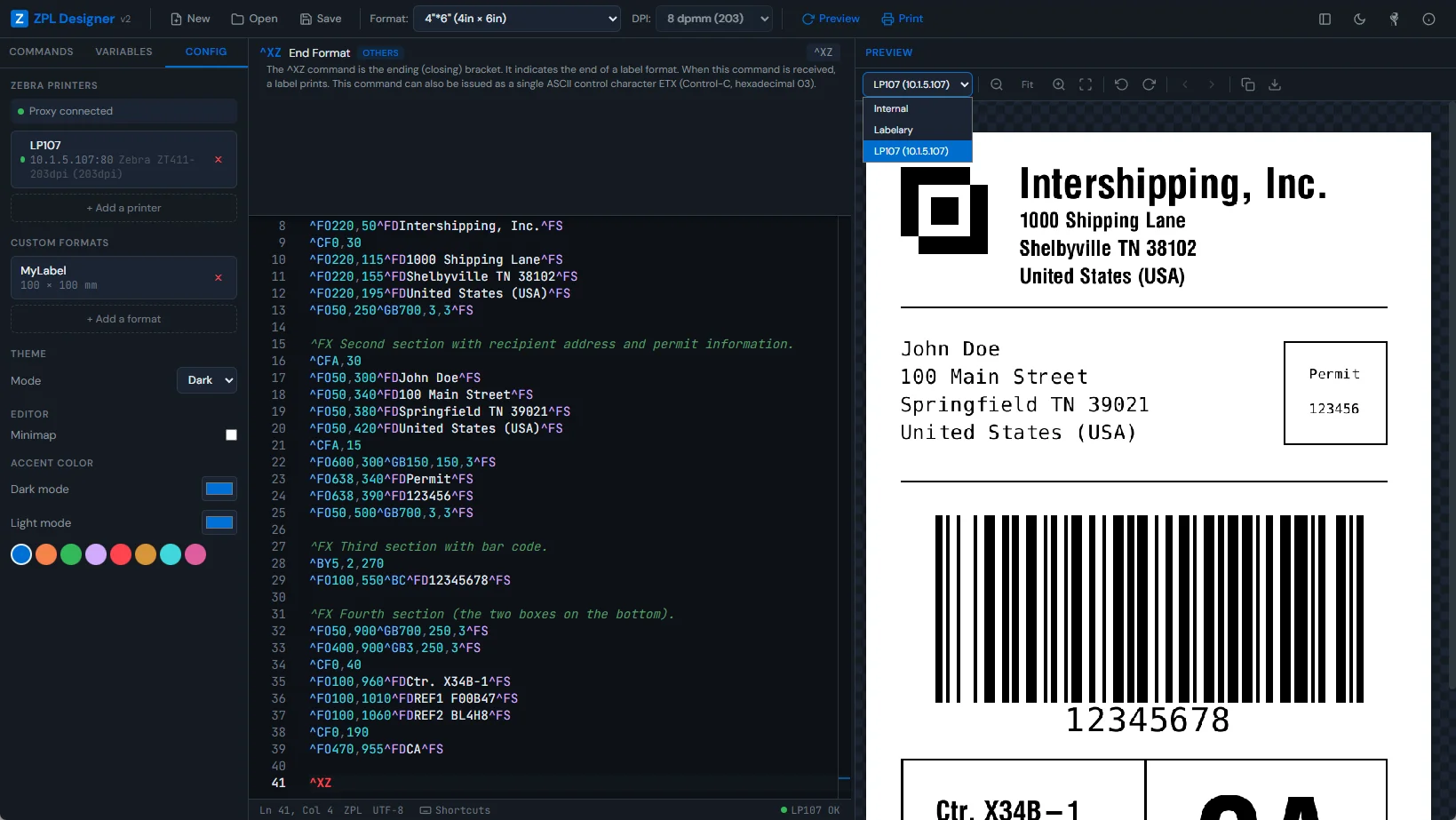Remove the LP107 printer
The height and width of the screenshot is (820, 1456).
[219, 160]
